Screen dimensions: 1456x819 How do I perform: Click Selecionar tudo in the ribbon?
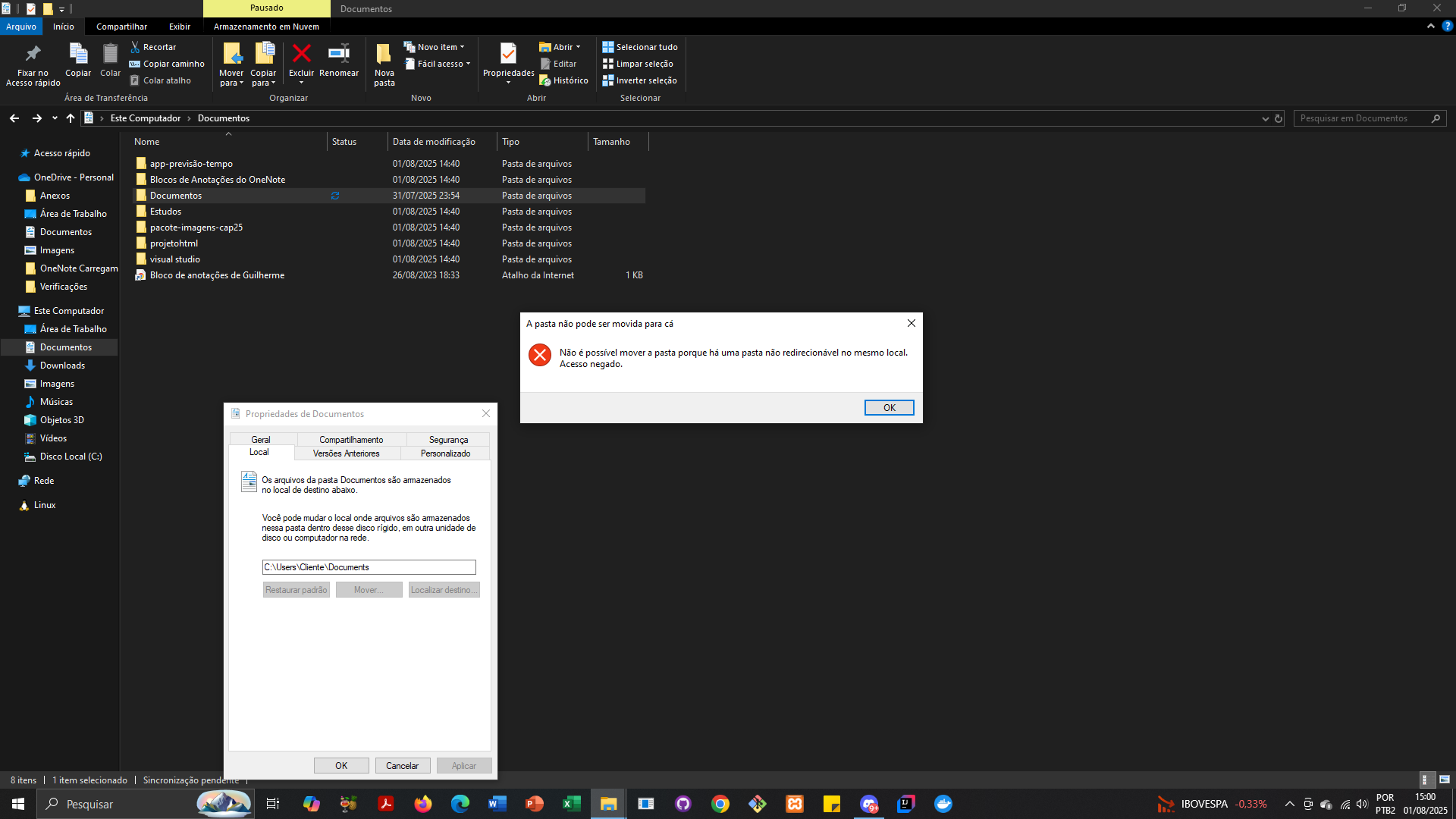tap(640, 47)
